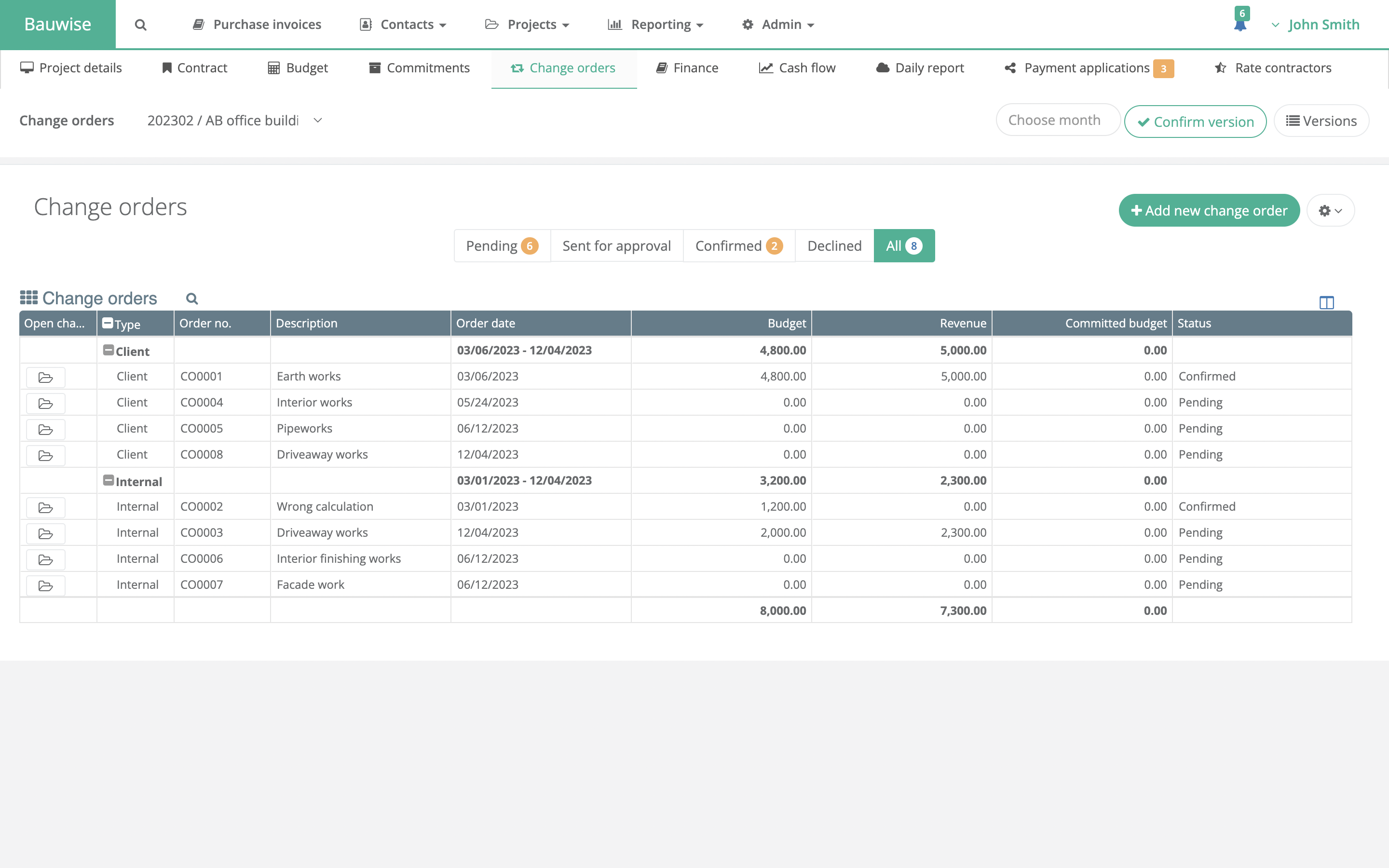Open change order CO0008 folder icon
Image resolution: width=1389 pixels, height=868 pixels.
pyautogui.click(x=46, y=455)
